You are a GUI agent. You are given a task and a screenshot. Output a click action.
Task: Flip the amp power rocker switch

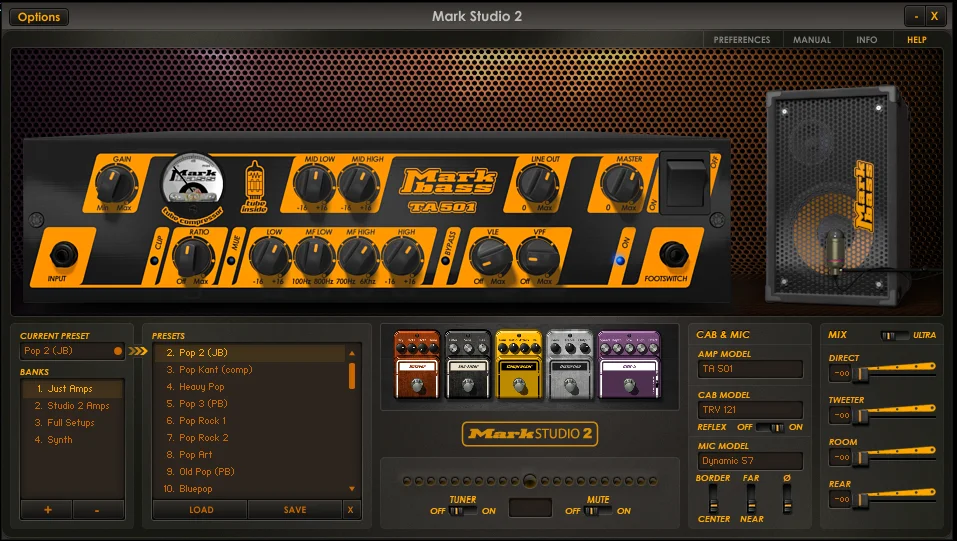[685, 182]
